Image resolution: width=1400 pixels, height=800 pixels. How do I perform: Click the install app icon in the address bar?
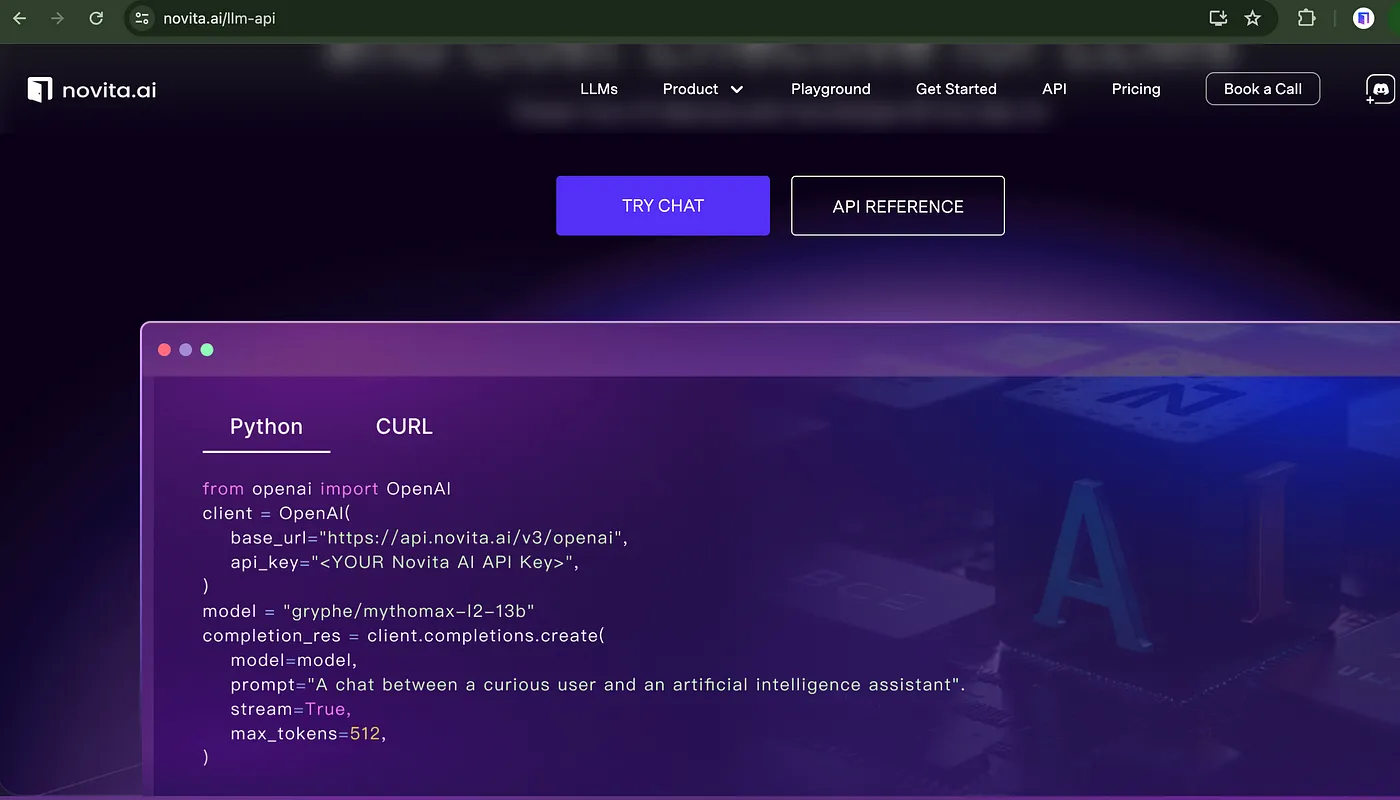click(x=1218, y=18)
